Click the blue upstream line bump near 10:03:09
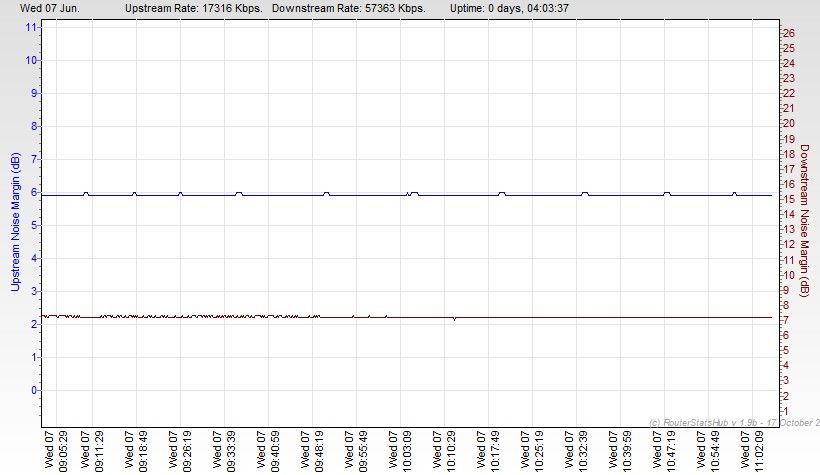The width and height of the screenshot is (820, 475). pos(413,193)
